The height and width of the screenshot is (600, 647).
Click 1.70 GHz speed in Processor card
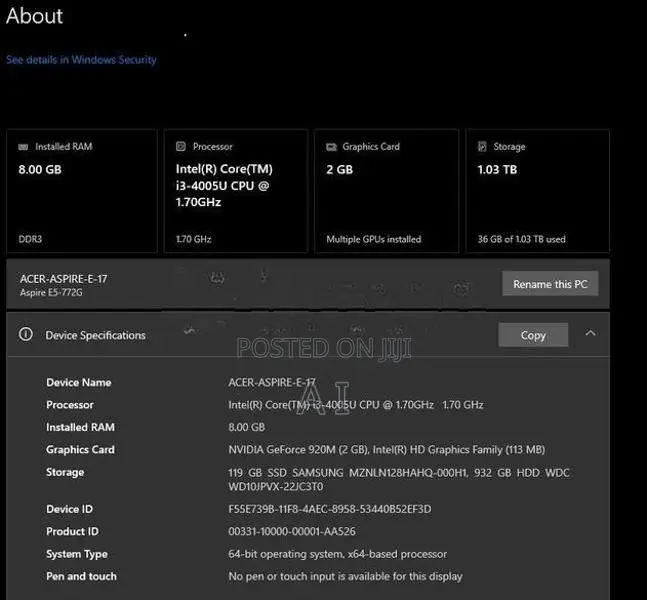click(194, 239)
